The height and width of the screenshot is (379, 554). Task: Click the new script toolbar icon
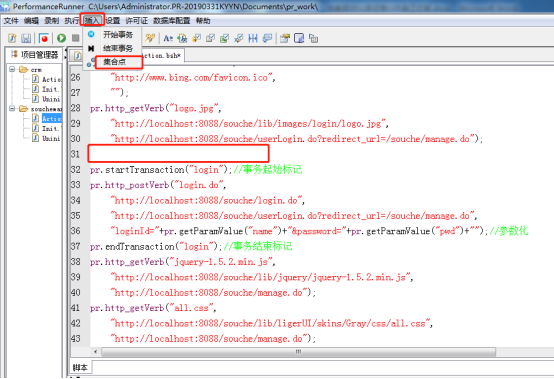[x=12, y=38]
